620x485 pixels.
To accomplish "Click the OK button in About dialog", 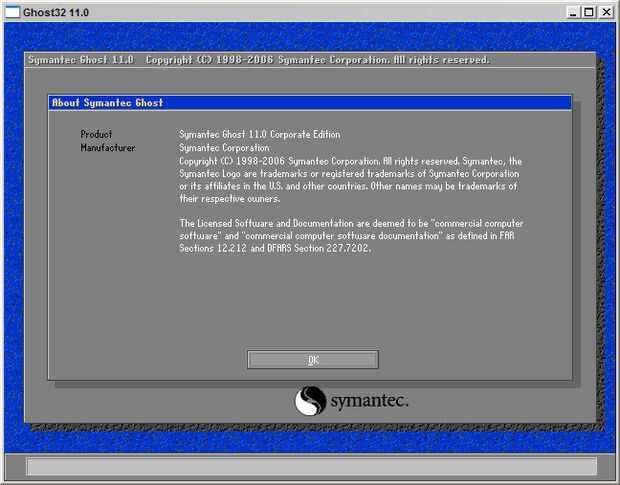I will [x=313, y=360].
